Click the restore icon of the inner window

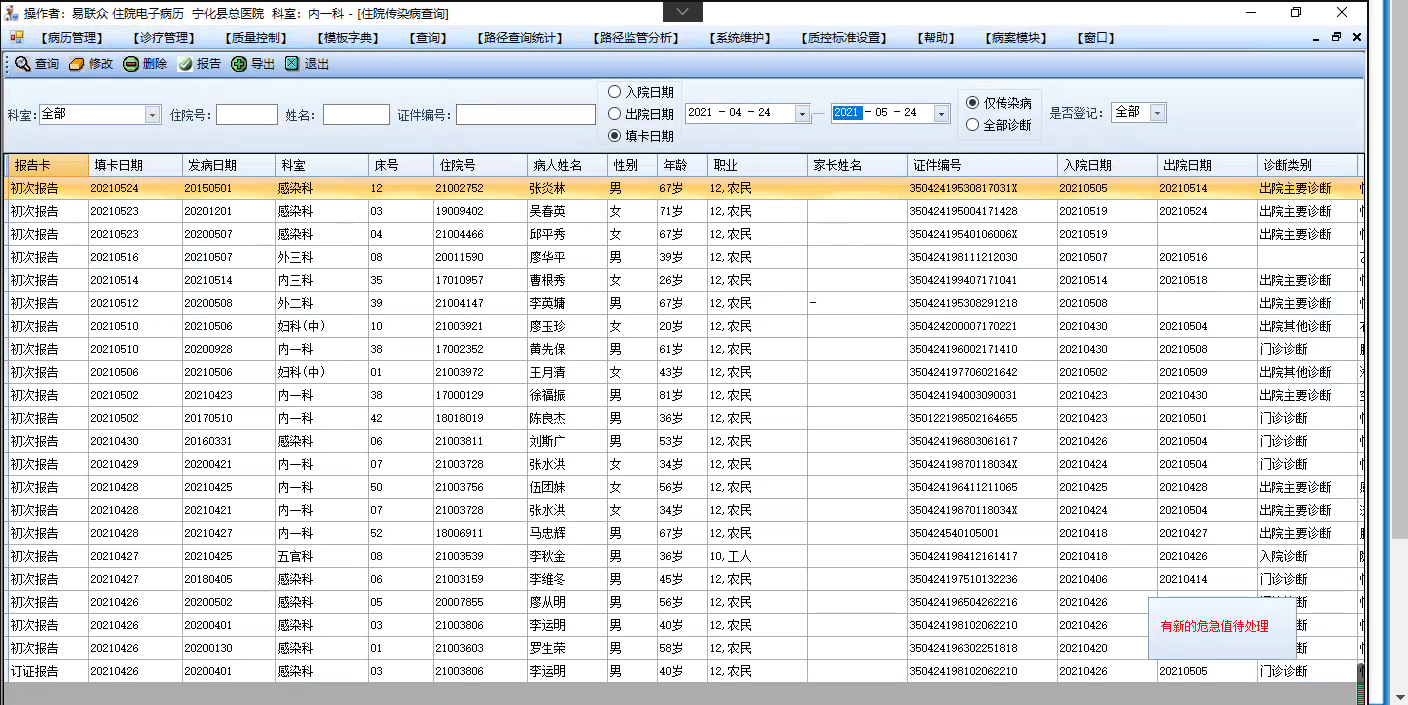click(x=1336, y=37)
